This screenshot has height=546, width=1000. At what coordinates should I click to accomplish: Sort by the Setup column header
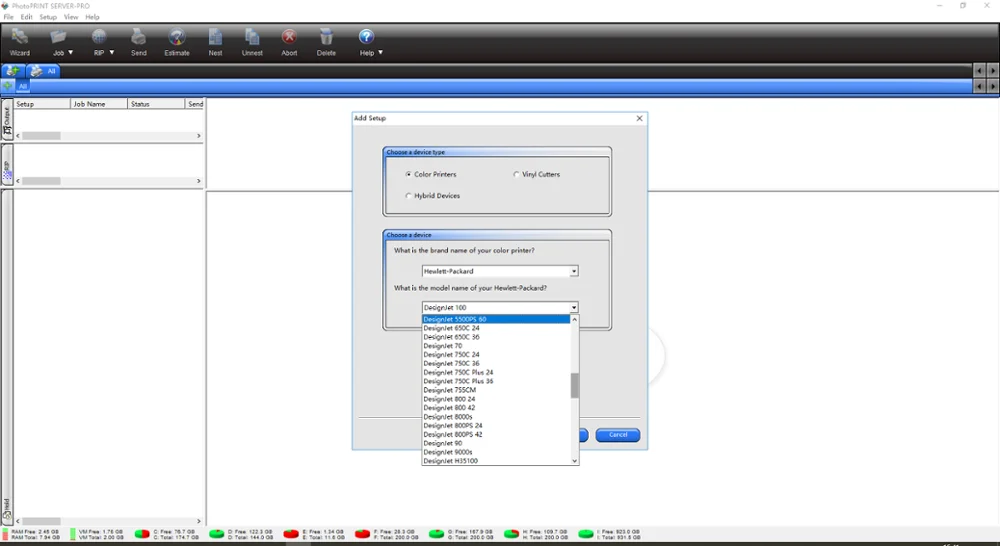click(x=42, y=104)
